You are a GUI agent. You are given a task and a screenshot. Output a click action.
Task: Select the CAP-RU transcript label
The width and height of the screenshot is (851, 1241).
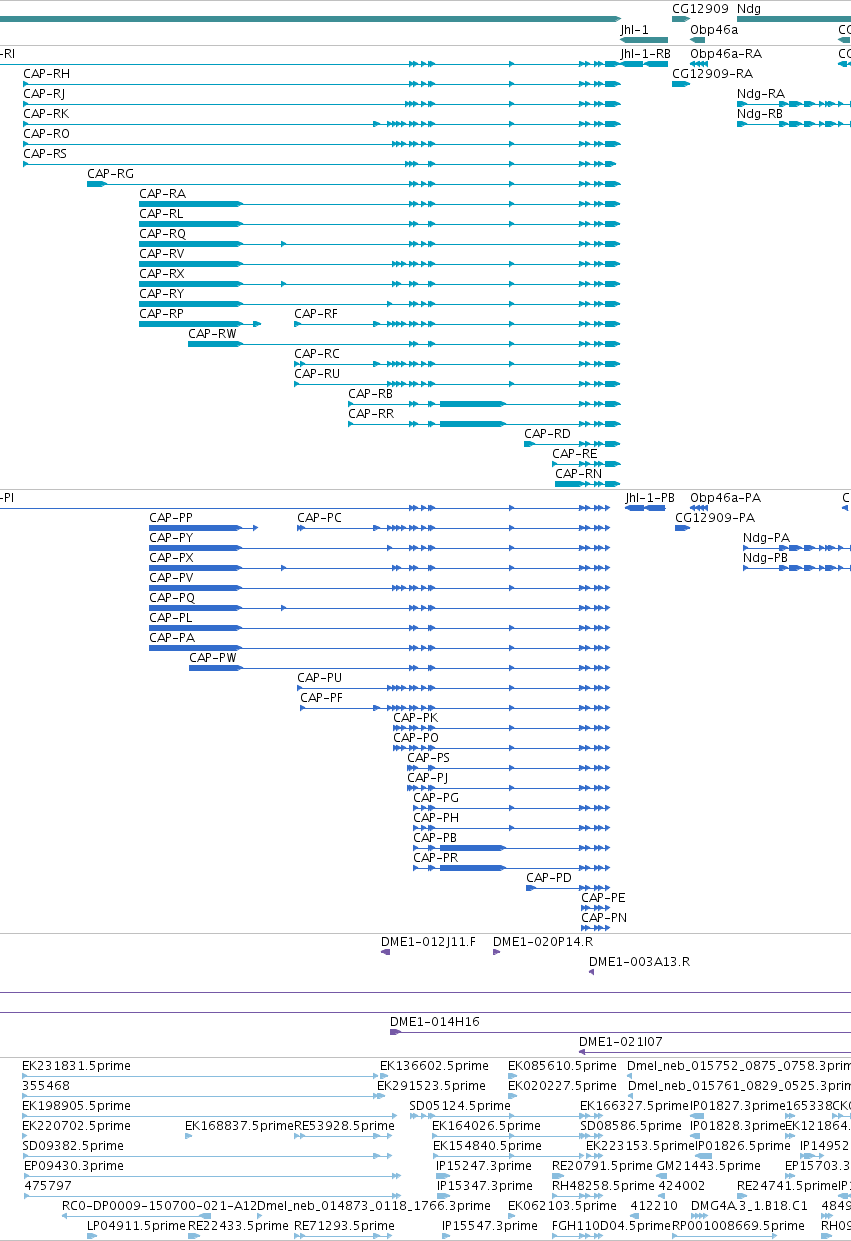tap(317, 374)
